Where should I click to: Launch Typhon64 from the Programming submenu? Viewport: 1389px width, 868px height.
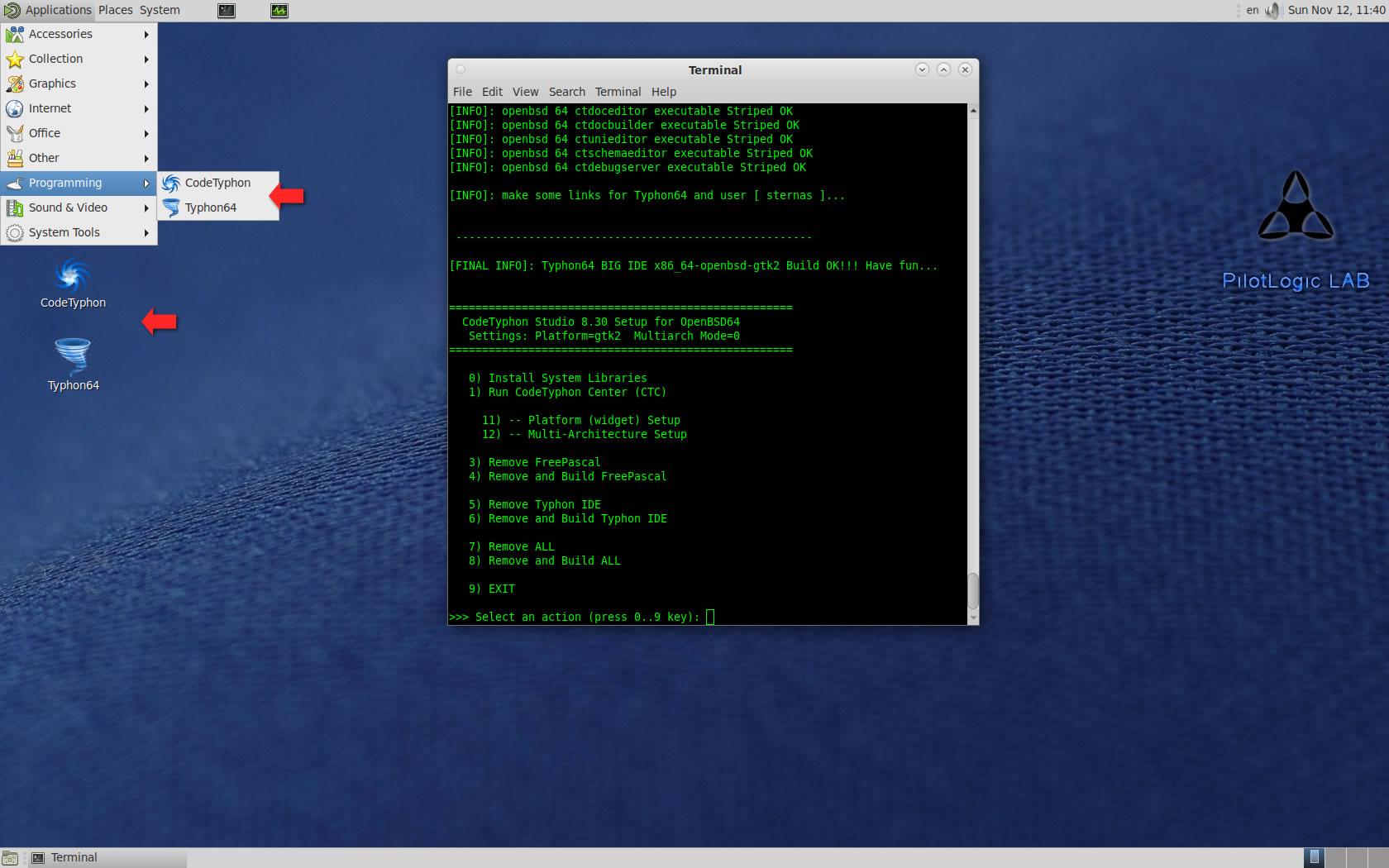tap(218, 207)
